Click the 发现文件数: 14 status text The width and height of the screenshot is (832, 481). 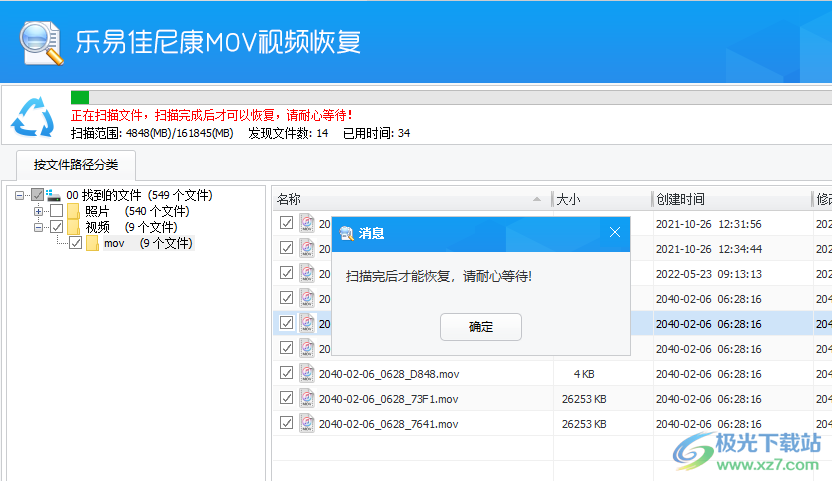click(x=288, y=133)
